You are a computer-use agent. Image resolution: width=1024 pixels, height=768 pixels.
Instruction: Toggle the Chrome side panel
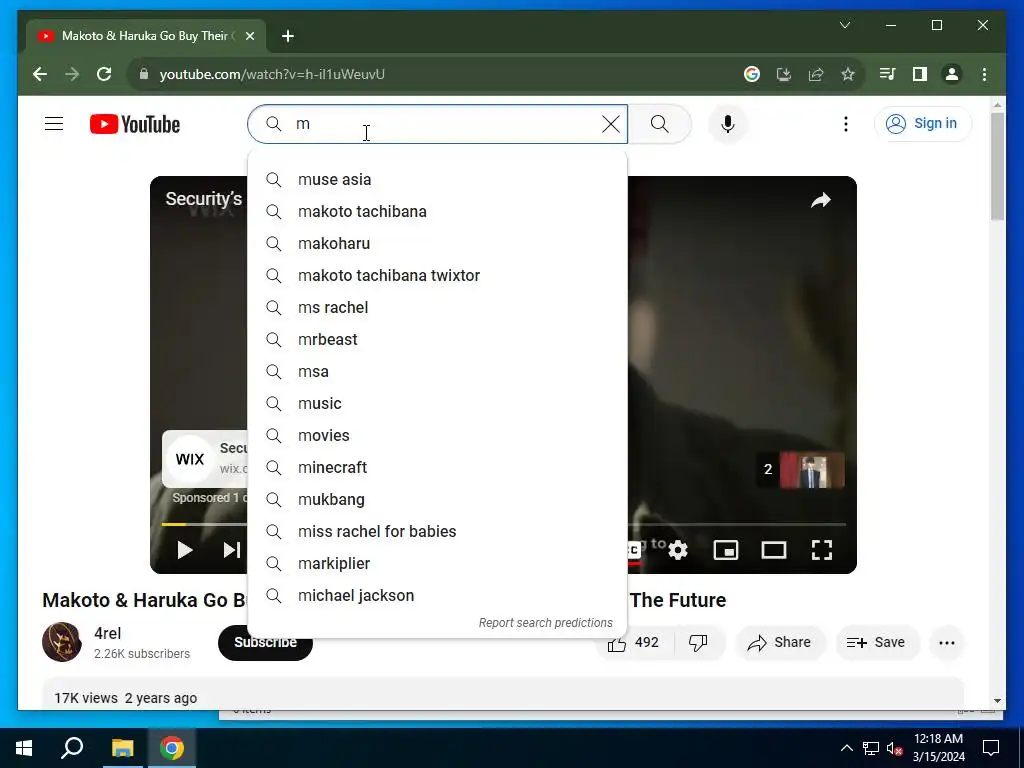(920, 74)
